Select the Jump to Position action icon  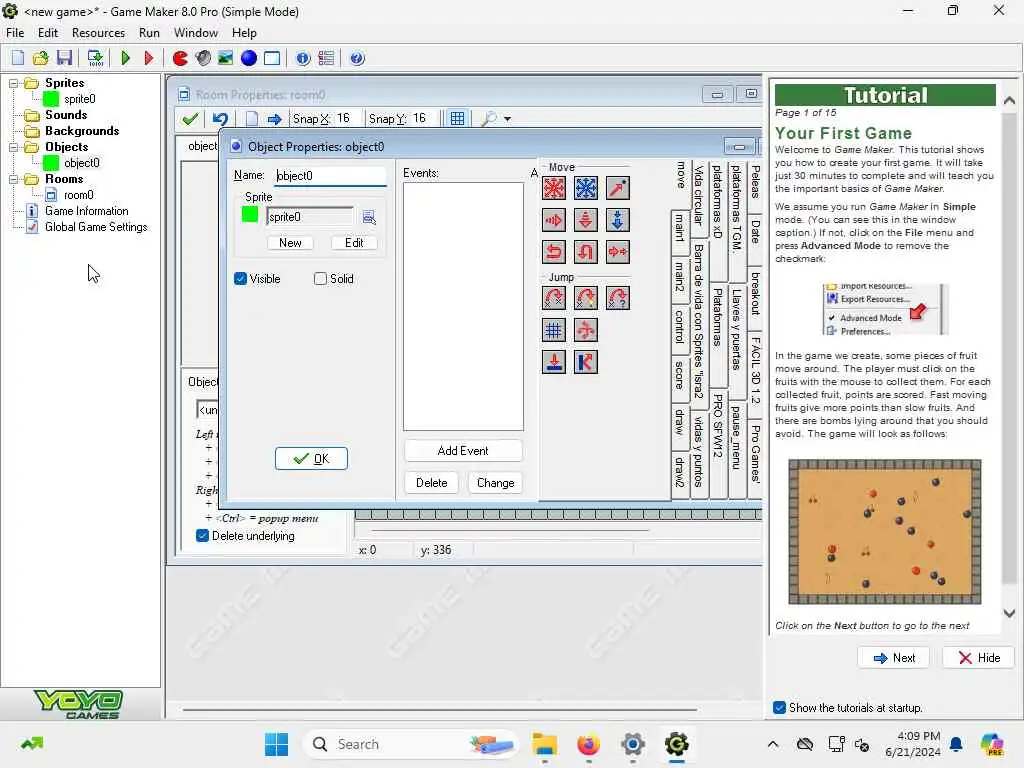[x=554, y=298]
